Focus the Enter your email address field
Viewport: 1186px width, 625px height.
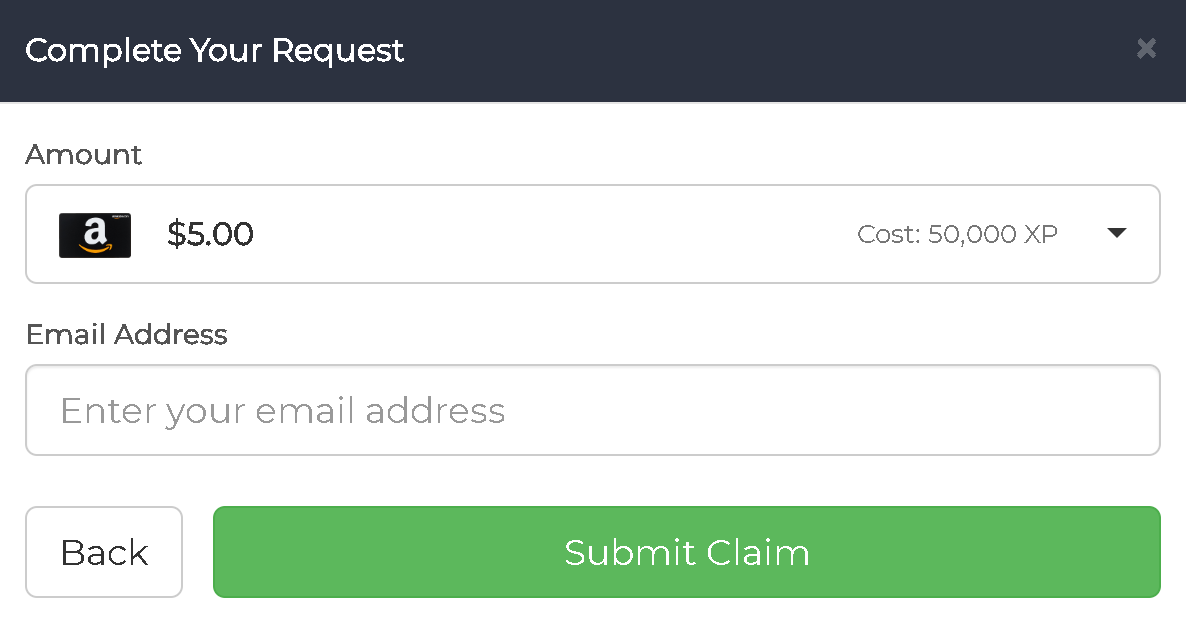coord(593,410)
